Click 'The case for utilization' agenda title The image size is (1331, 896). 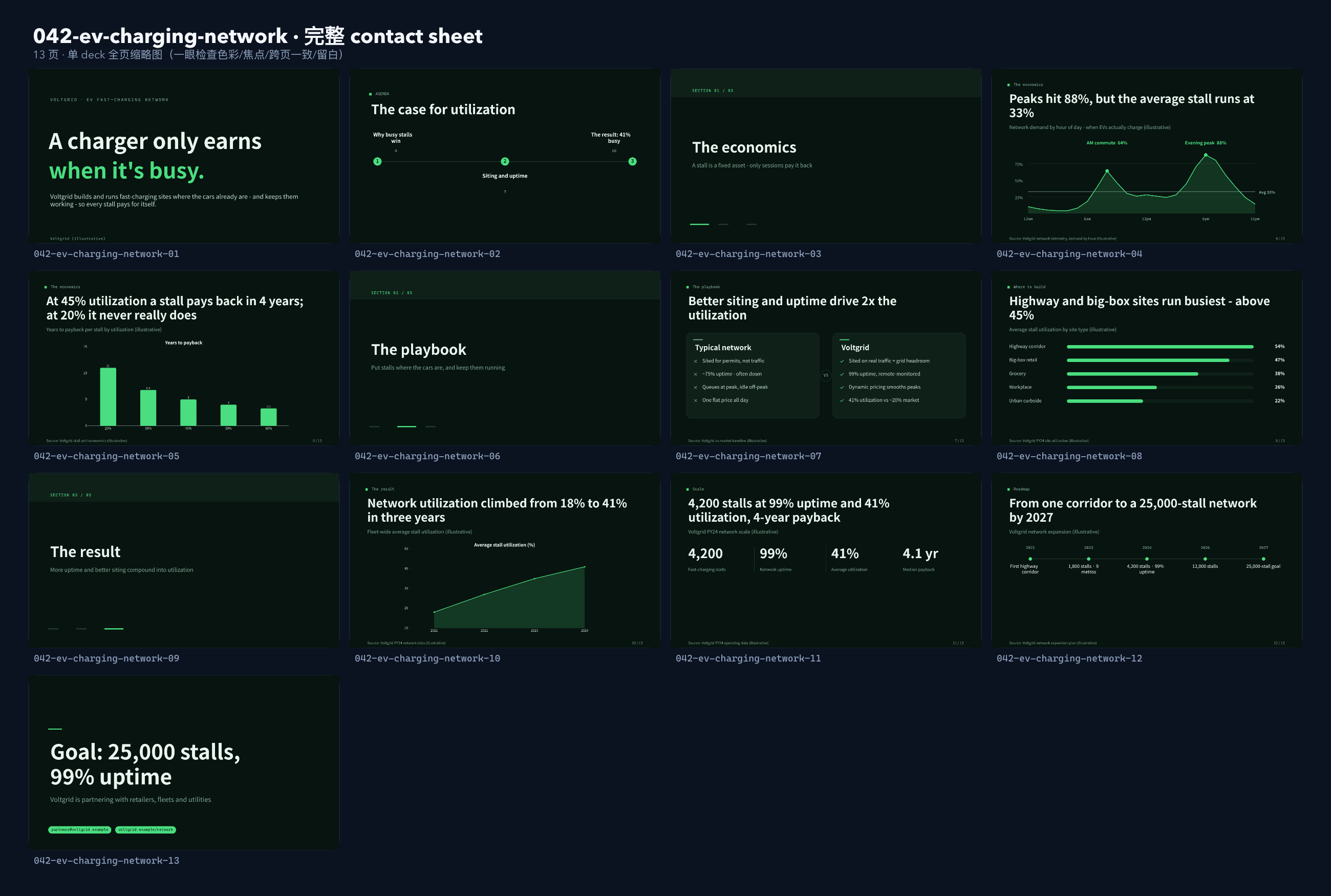click(x=443, y=110)
